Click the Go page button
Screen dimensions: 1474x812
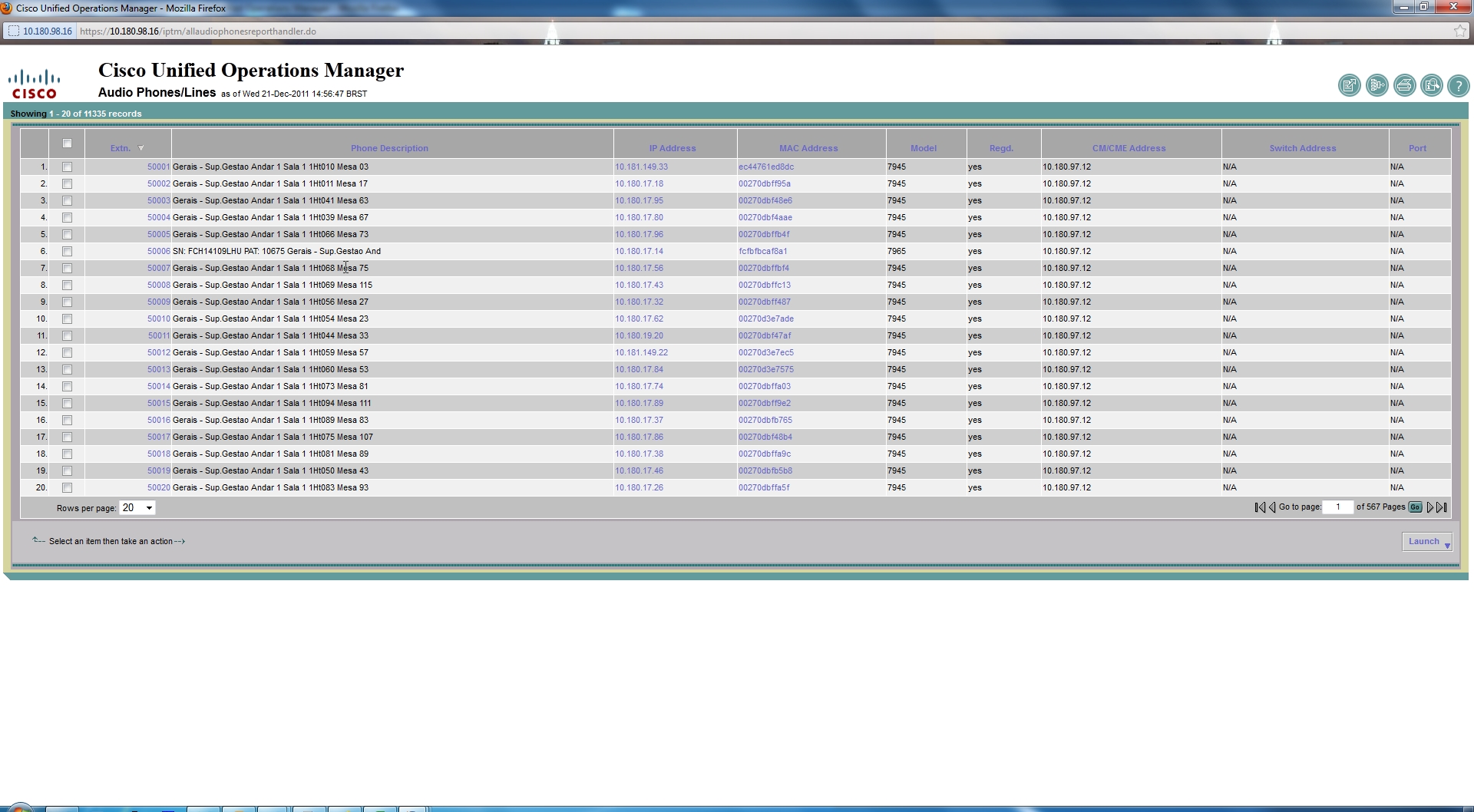tap(1415, 507)
